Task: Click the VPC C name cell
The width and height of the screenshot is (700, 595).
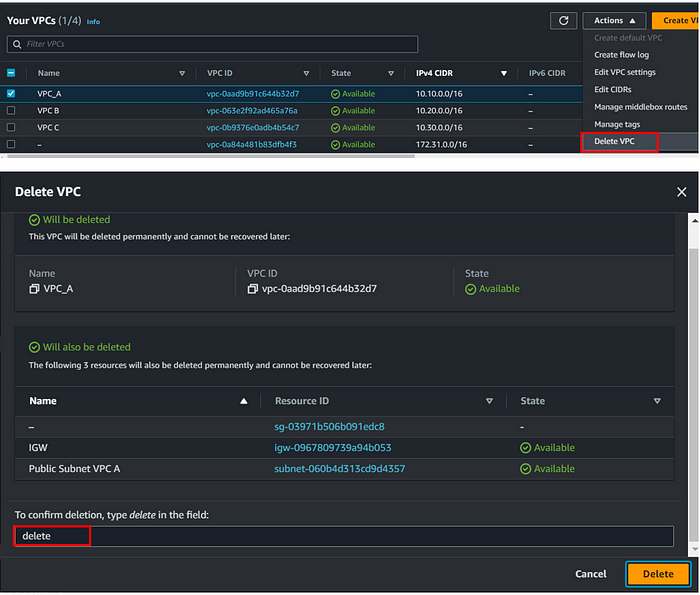Action: (x=48, y=128)
